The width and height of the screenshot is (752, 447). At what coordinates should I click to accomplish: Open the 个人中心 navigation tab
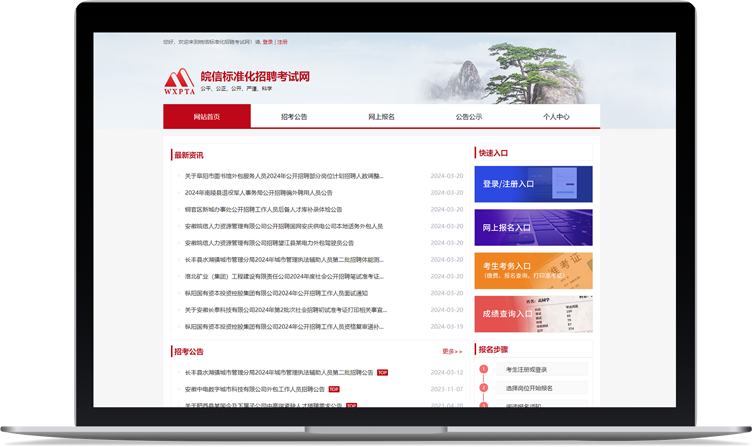coord(556,117)
